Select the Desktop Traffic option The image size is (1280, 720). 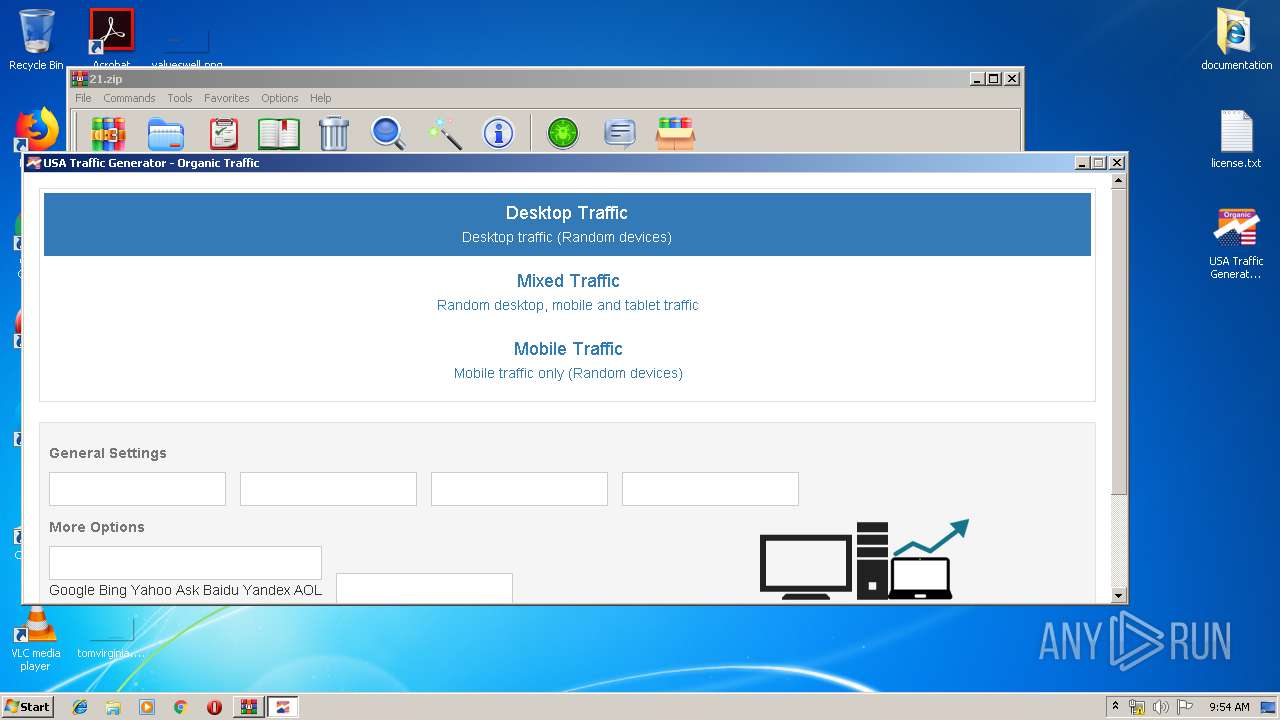pos(567,224)
